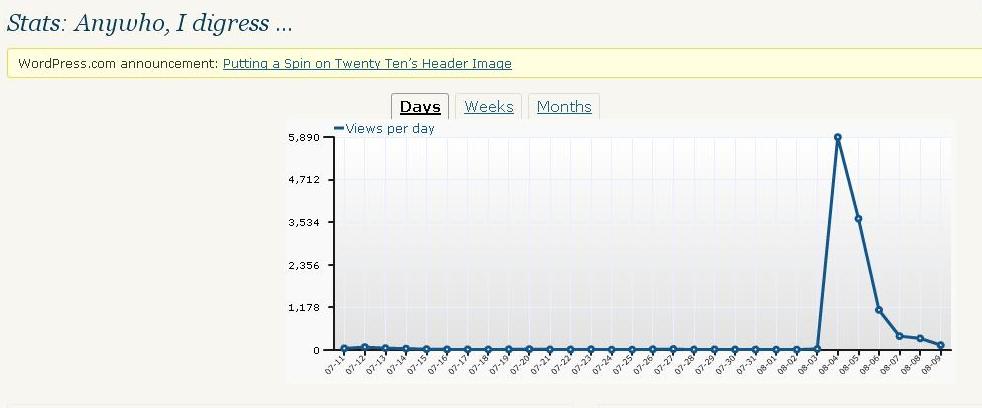Viewport: 982px width, 408px height.
Task: Select the 08-05 data point on chart
Action: click(x=858, y=219)
